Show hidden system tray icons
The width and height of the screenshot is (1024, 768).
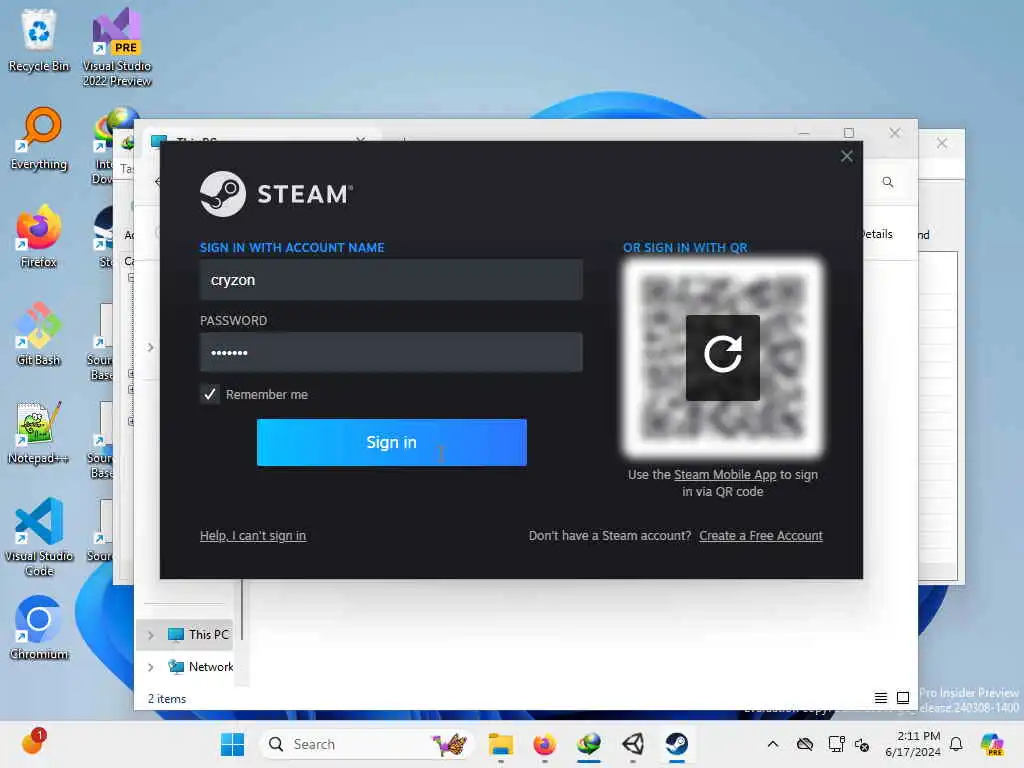[773, 744]
